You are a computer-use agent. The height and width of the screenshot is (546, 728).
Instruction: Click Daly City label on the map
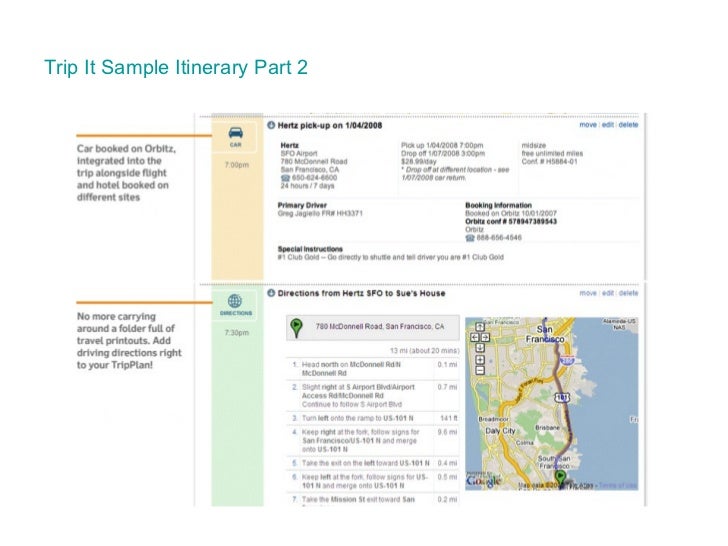[500, 431]
